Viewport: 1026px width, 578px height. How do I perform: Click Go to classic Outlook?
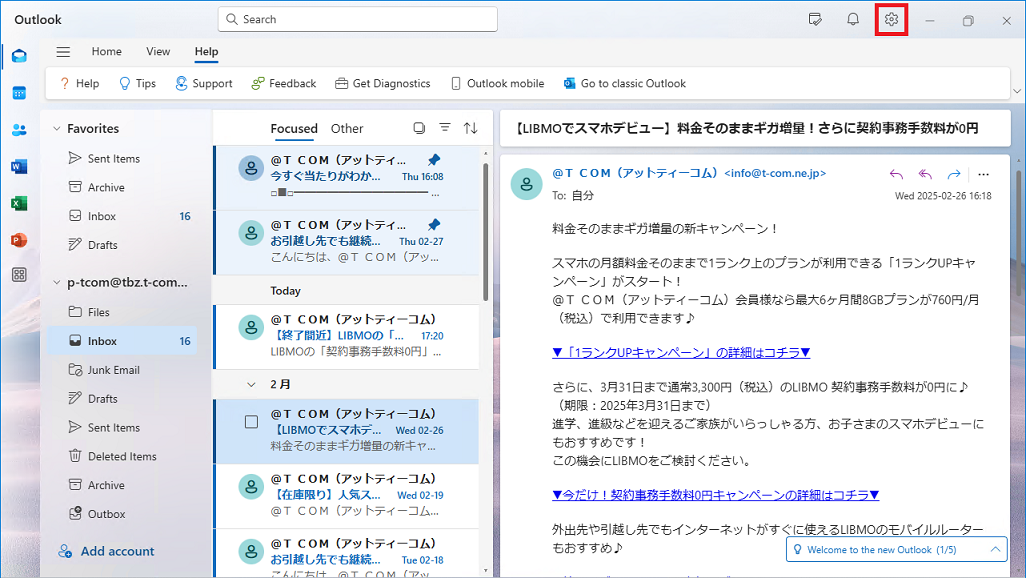click(x=624, y=84)
